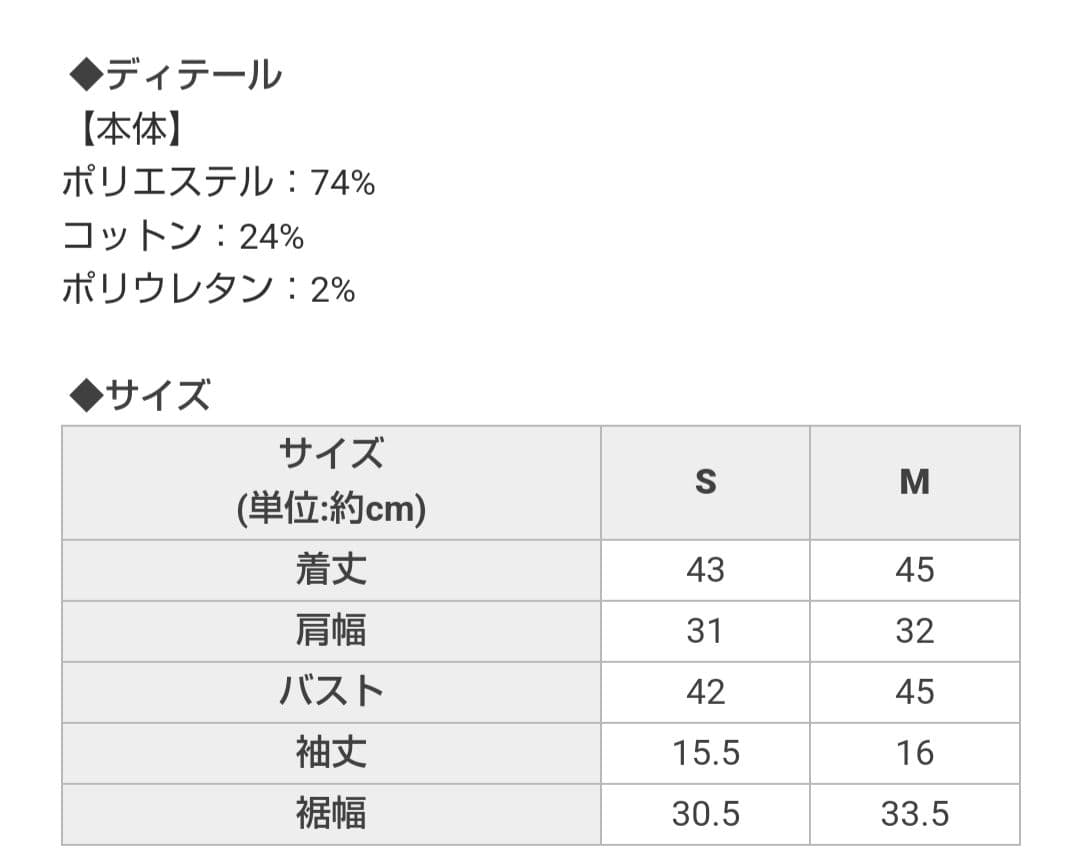Select the S column header
The width and height of the screenshot is (1080, 852).
(705, 482)
